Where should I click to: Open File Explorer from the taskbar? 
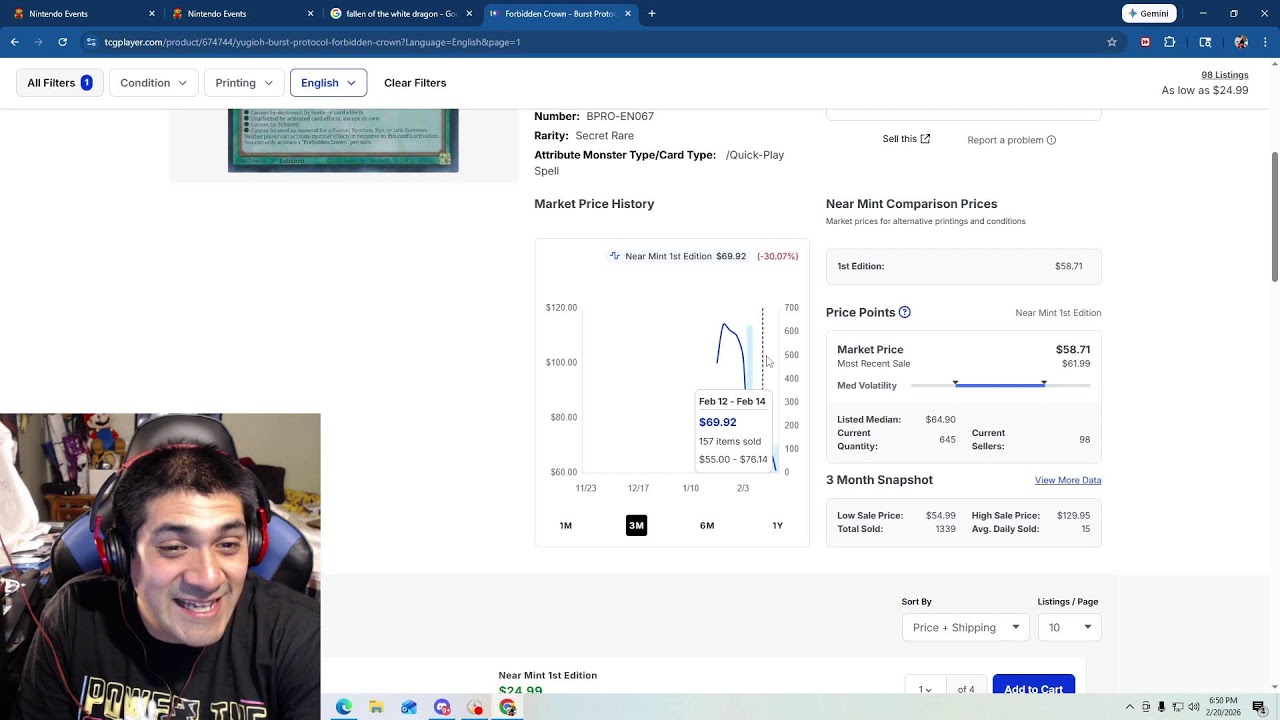click(376, 707)
